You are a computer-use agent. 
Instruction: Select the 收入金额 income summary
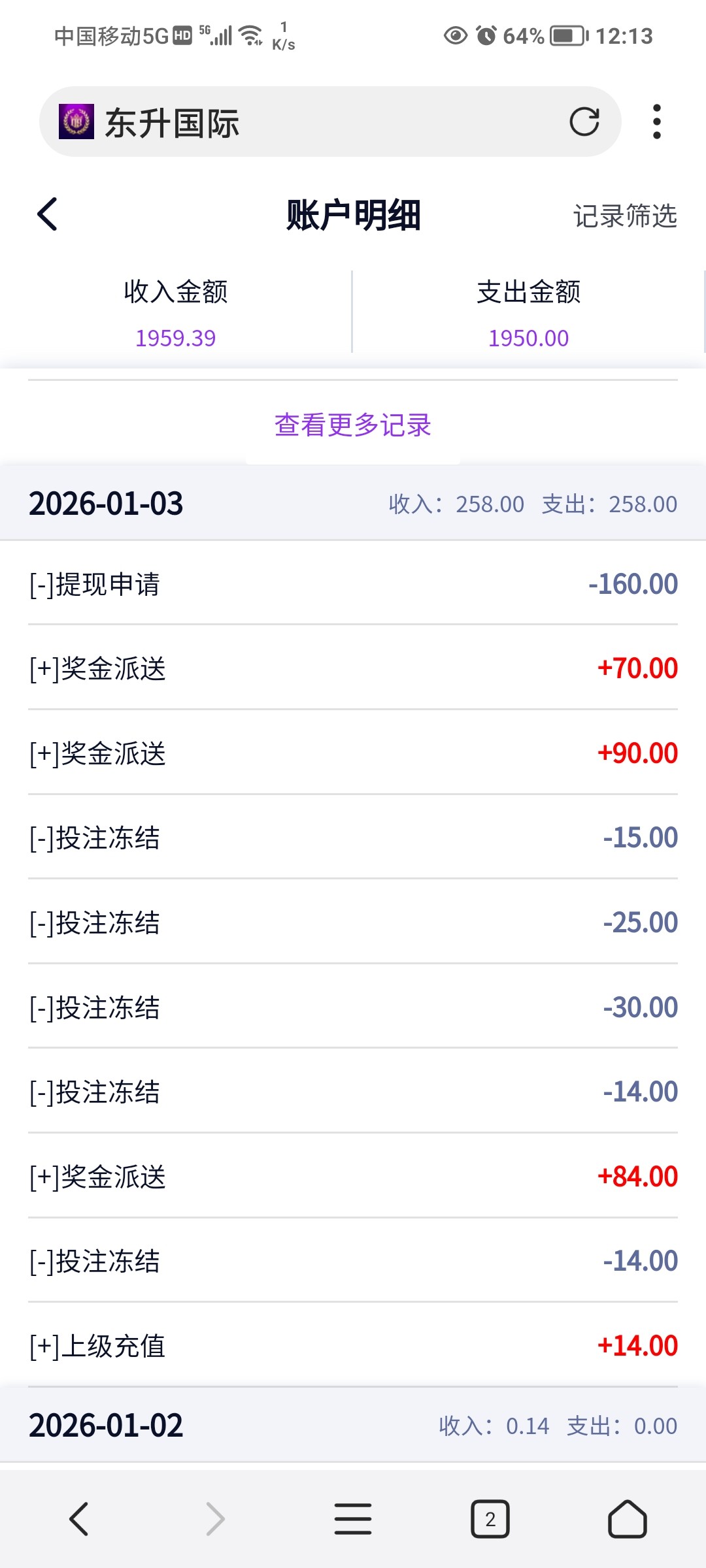pyautogui.click(x=175, y=312)
